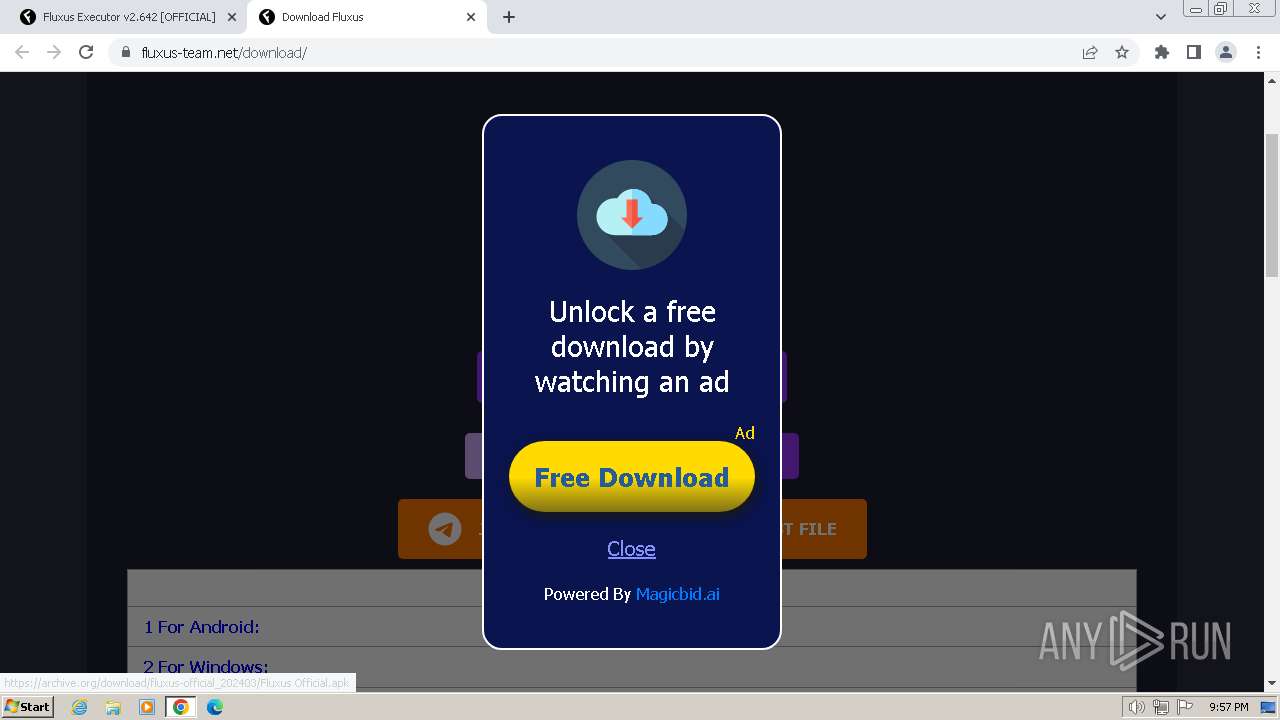Click the Close link in the ad popup
1280x720 pixels.
pyautogui.click(x=631, y=548)
